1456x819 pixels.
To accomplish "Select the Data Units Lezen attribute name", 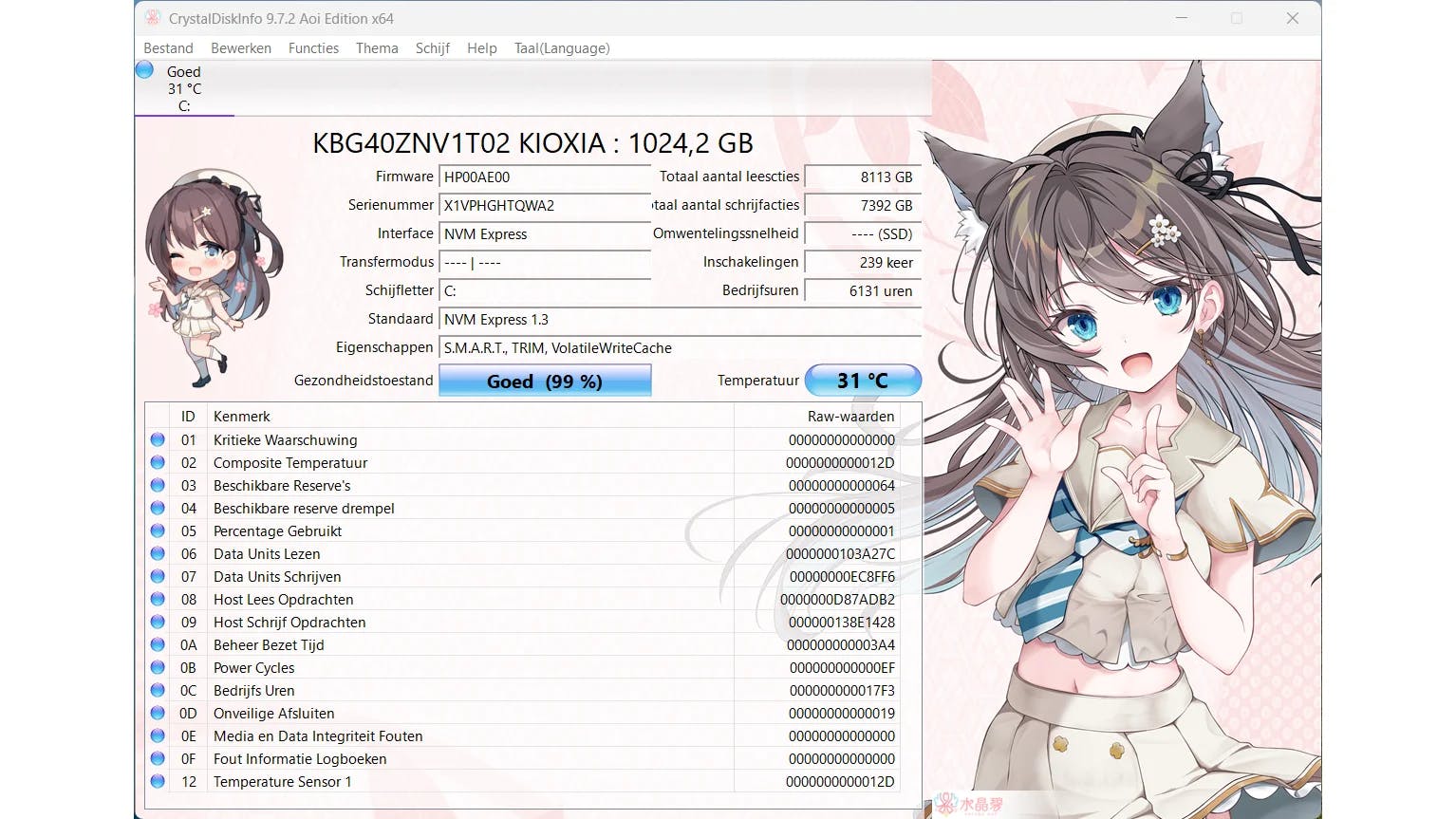I will tap(267, 553).
